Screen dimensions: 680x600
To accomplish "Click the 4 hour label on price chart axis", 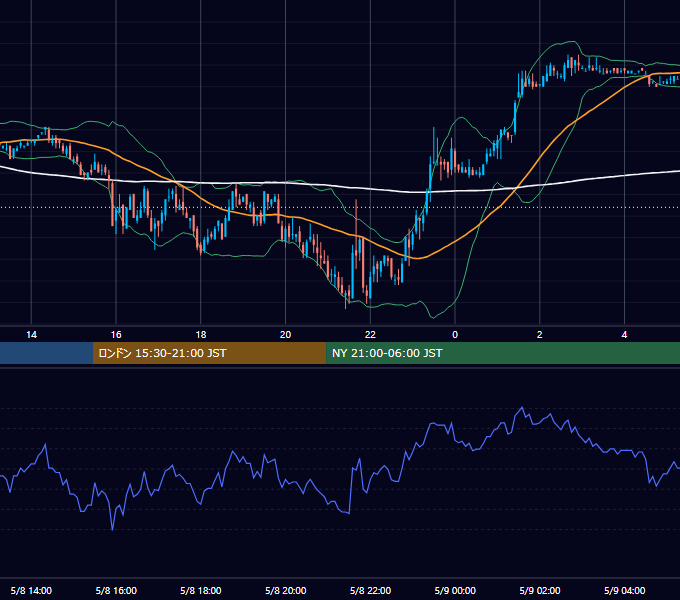I will 624,335.
